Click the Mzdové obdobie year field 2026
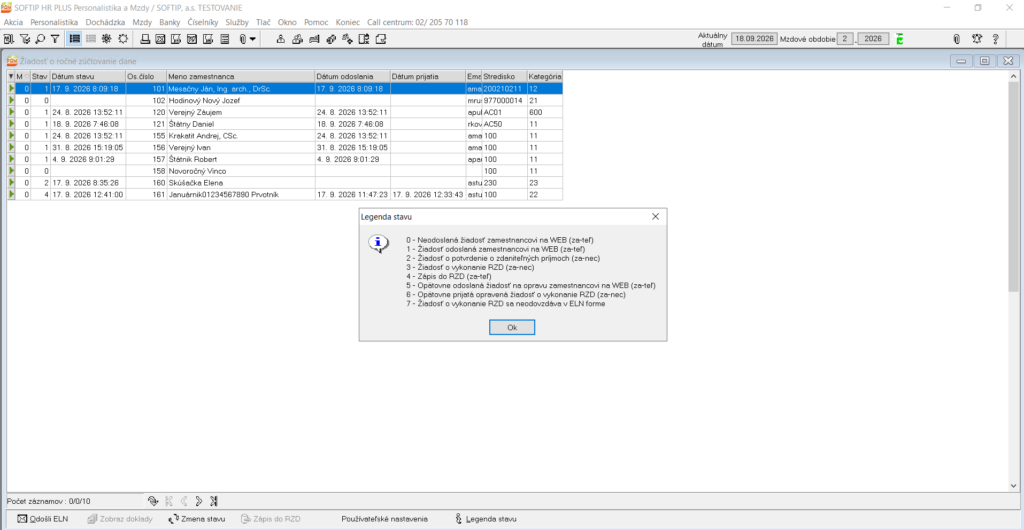Image resolution: width=1024 pixels, height=530 pixels. pyautogui.click(x=873, y=39)
